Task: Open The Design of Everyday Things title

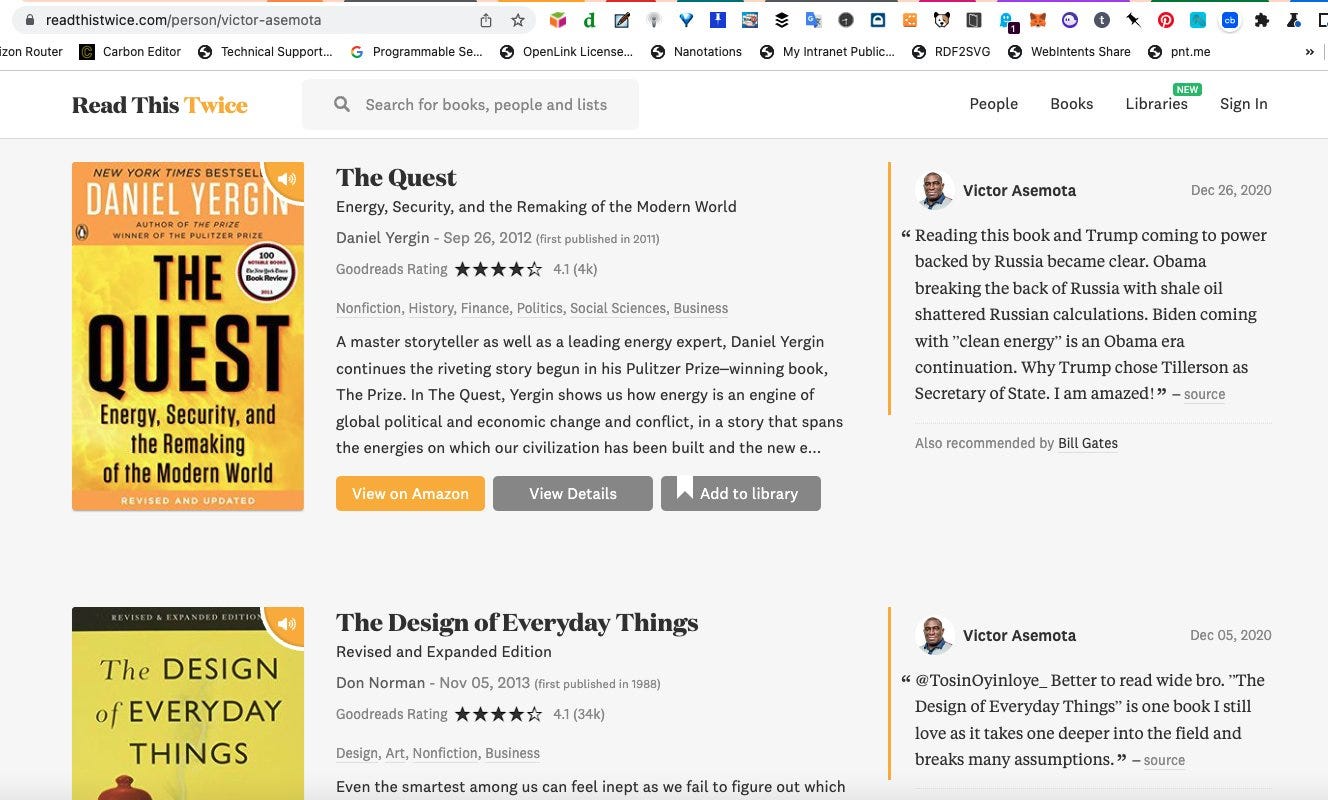Action: pos(517,622)
